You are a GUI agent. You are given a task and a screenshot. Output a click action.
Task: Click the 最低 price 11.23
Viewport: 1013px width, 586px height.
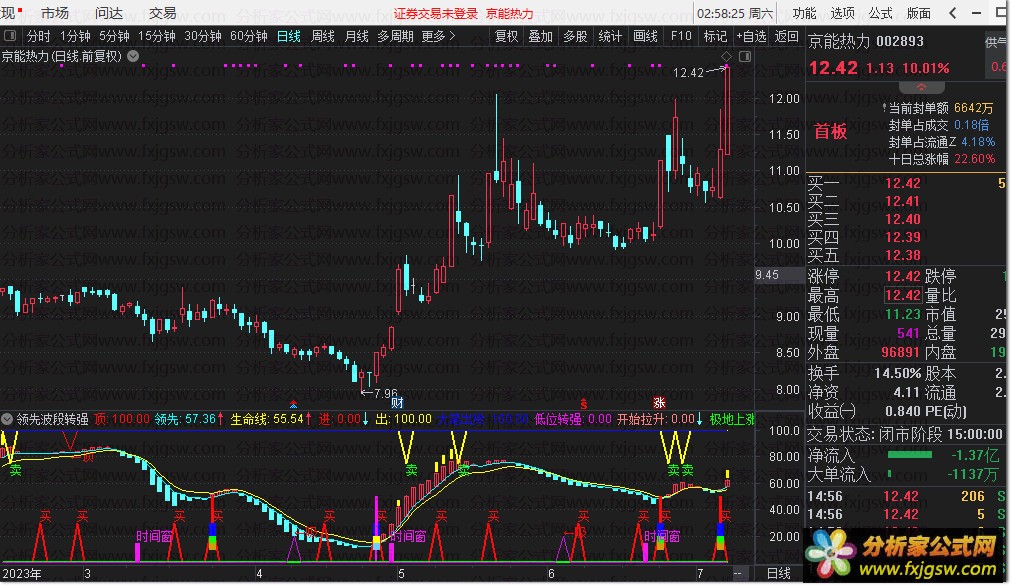click(x=903, y=315)
